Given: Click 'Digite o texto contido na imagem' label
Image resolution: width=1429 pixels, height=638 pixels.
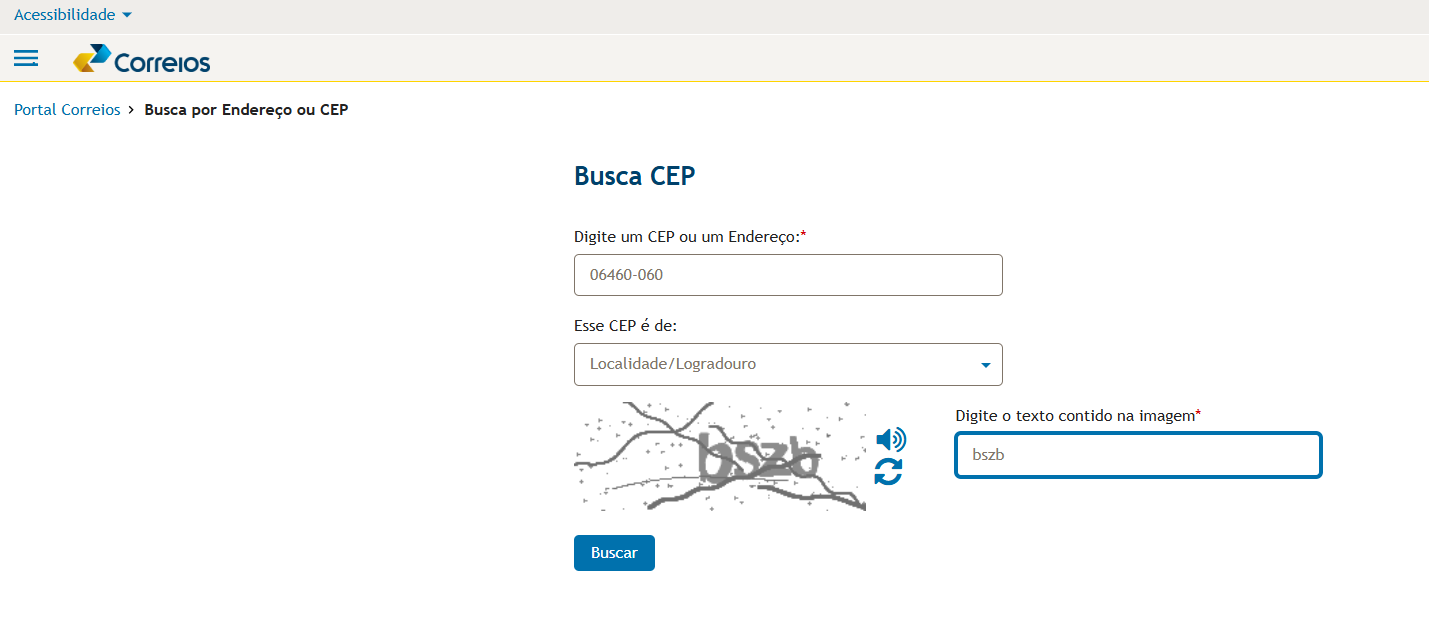Looking at the screenshot, I should 1075,415.
